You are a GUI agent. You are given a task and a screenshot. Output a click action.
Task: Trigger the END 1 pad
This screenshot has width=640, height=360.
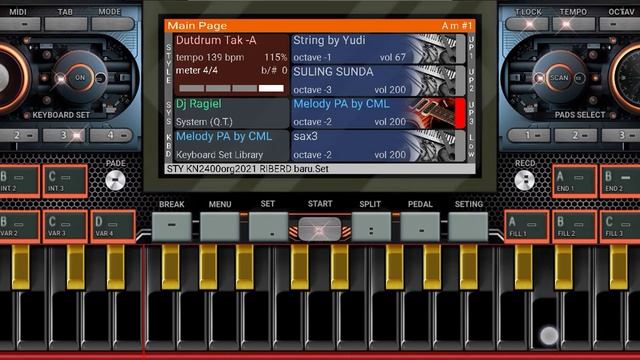click(x=574, y=181)
